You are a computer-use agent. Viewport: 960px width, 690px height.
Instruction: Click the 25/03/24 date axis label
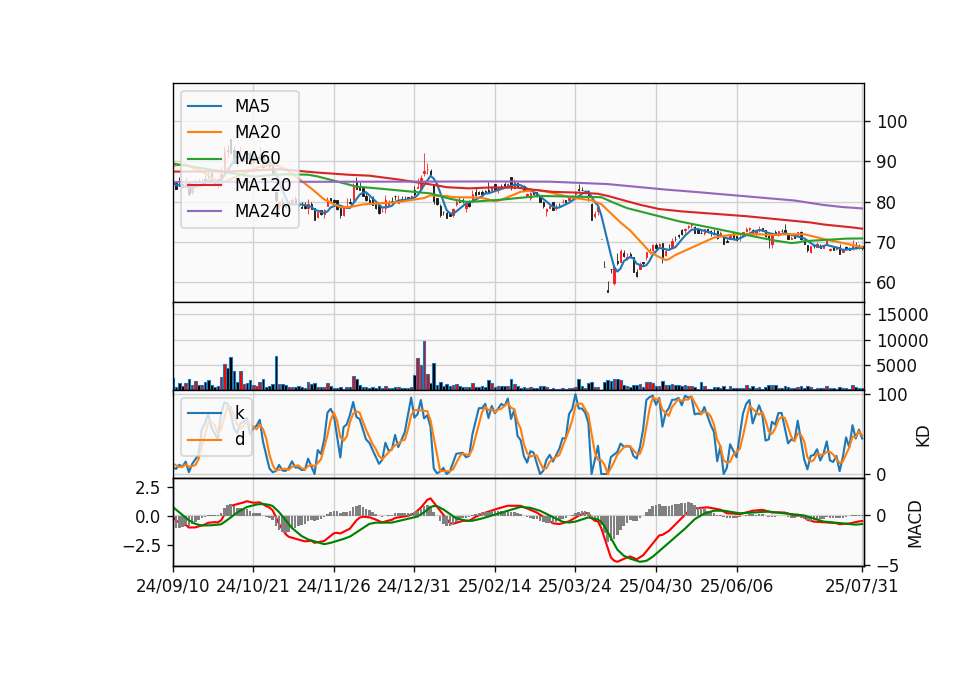[575, 586]
